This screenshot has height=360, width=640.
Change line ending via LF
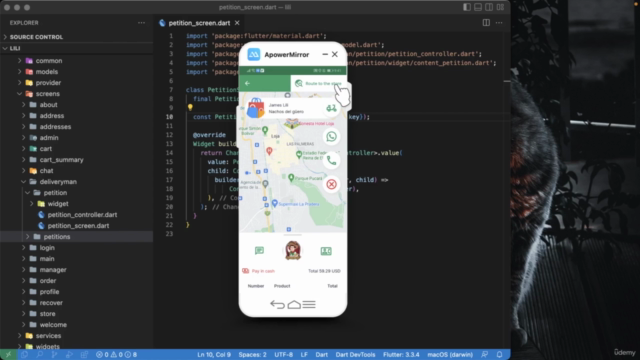pyautogui.click(x=304, y=355)
